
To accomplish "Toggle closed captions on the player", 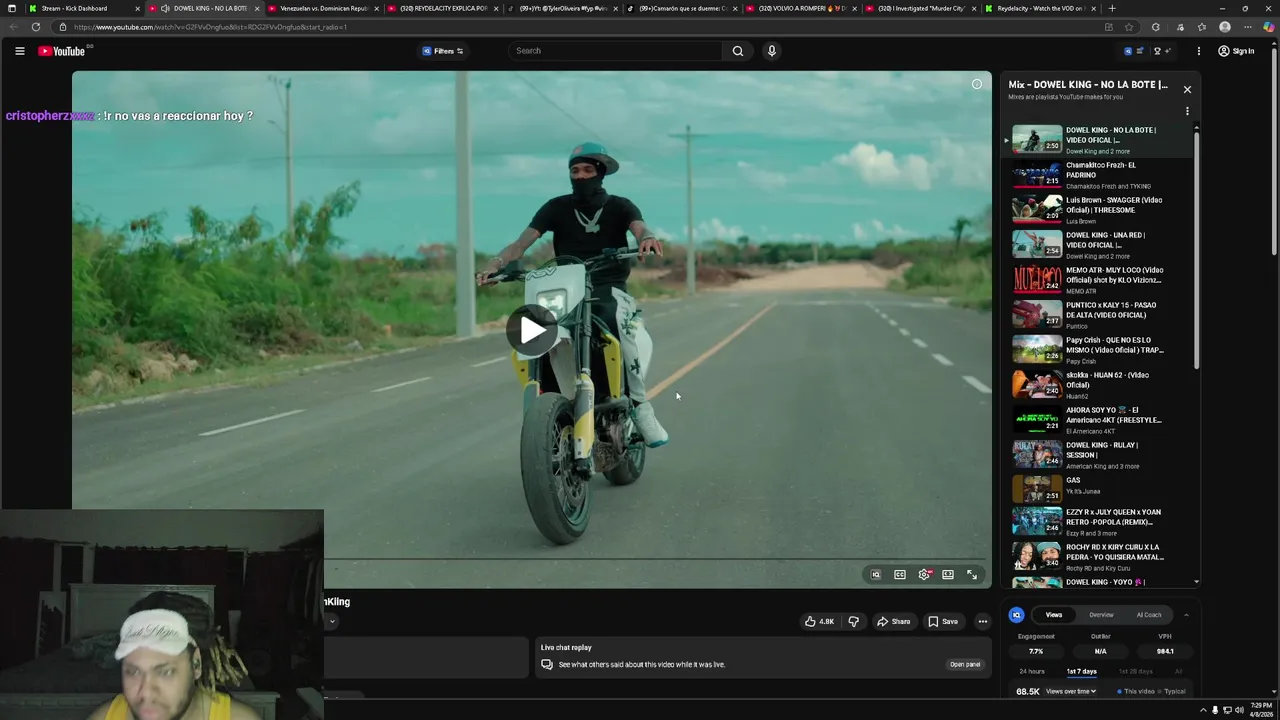I will 899,575.
